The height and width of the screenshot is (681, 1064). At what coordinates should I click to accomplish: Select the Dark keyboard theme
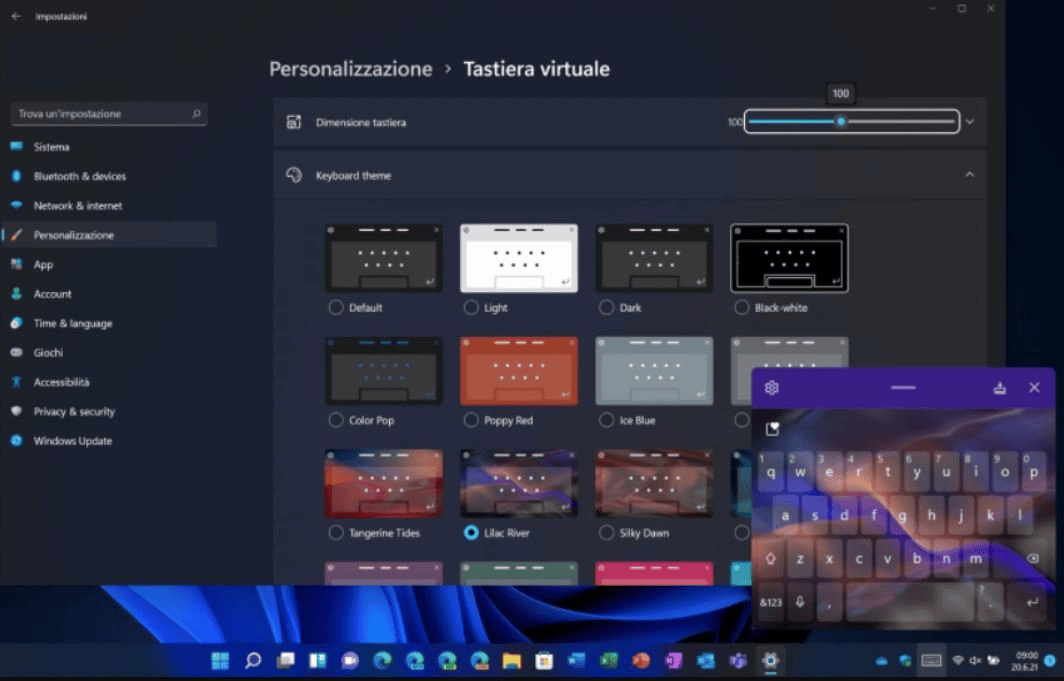click(608, 308)
